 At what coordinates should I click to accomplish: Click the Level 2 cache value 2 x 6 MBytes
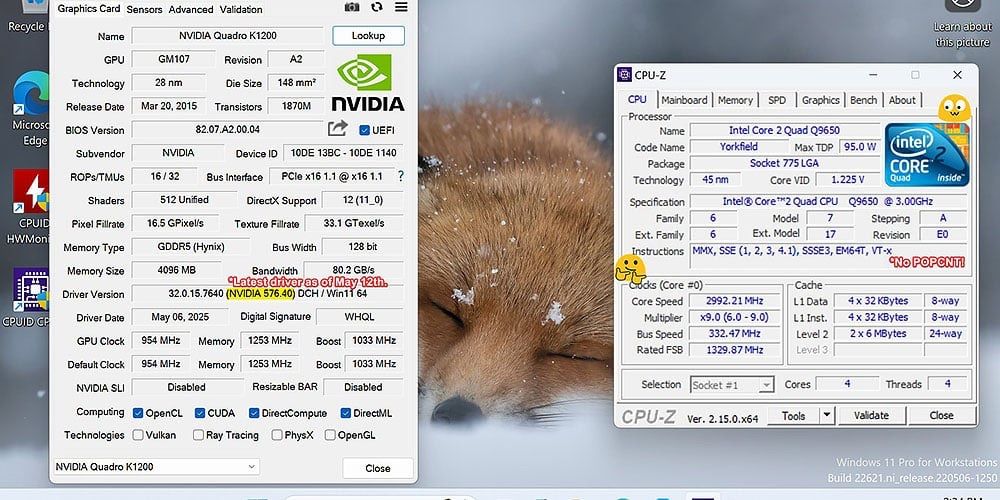click(878, 334)
